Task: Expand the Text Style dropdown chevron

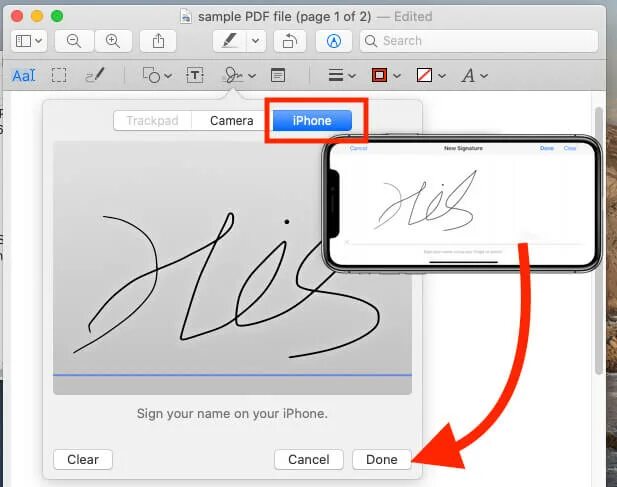Action: [484, 76]
